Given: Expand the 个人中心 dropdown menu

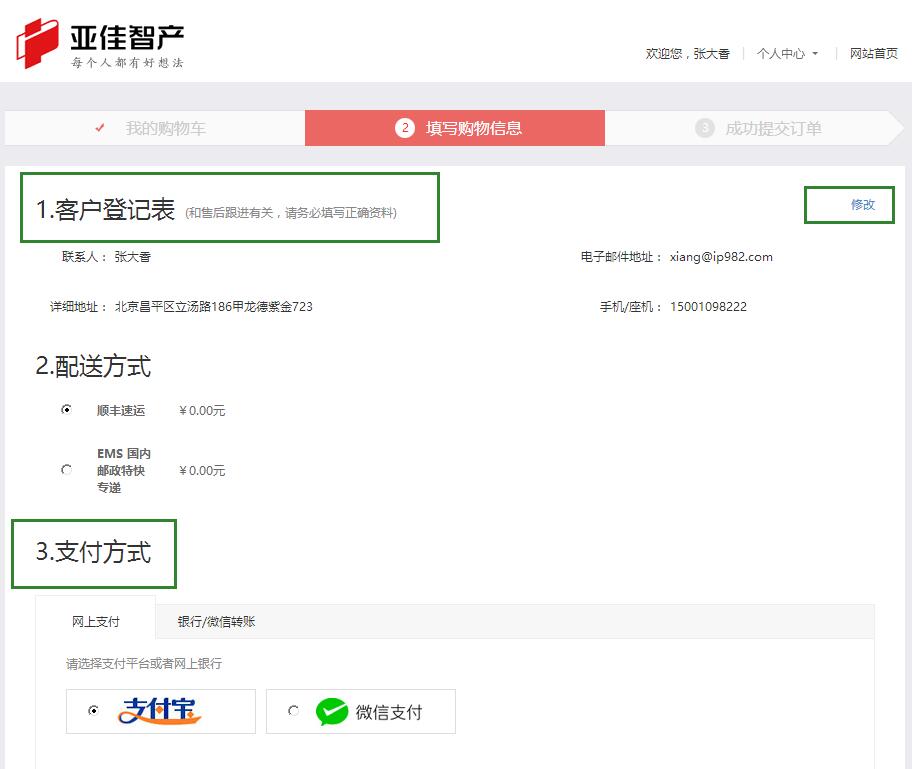Looking at the screenshot, I should pos(781,54).
